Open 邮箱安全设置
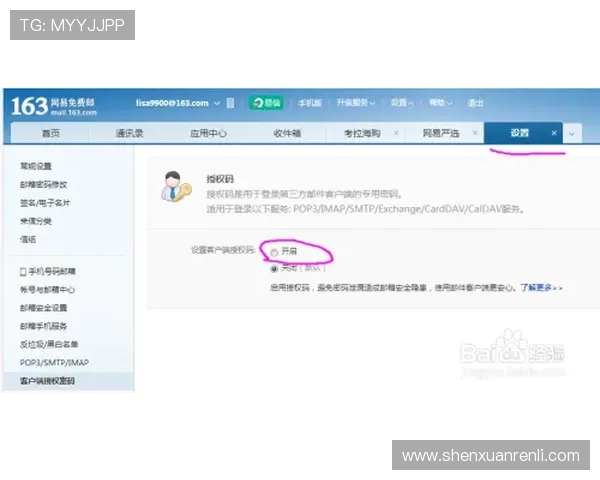This screenshot has width=600, height=480. coord(44,308)
